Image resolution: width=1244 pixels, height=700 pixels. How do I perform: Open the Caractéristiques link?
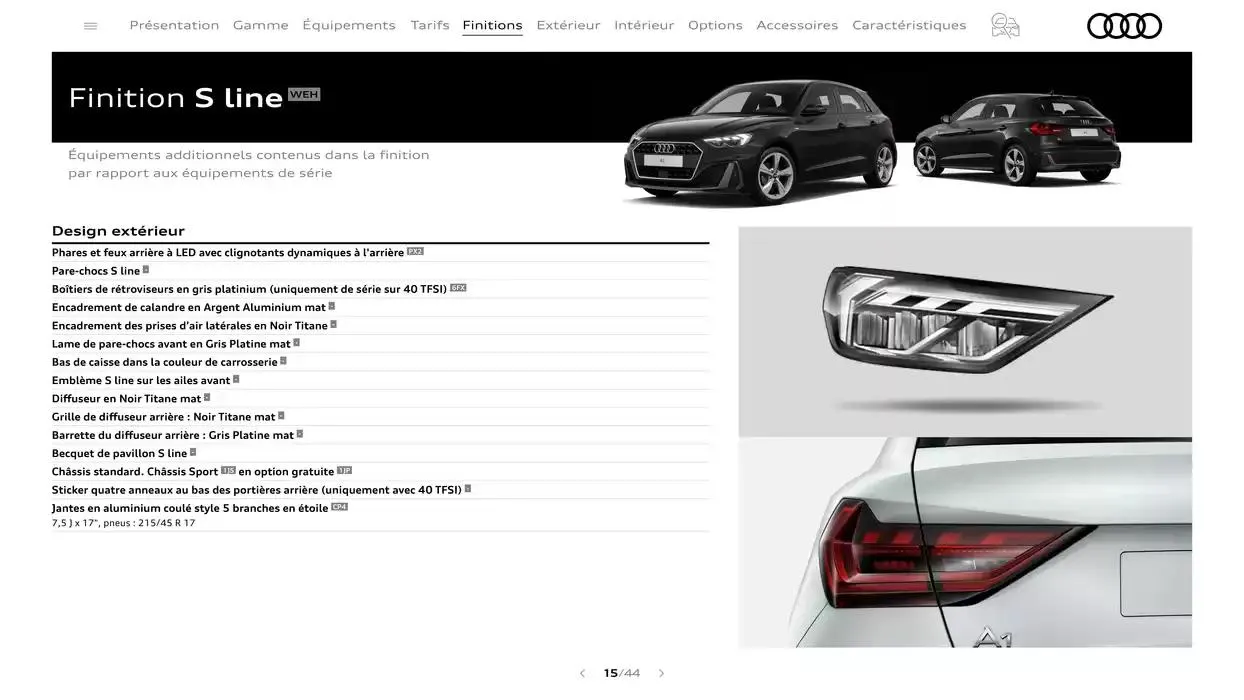point(909,25)
